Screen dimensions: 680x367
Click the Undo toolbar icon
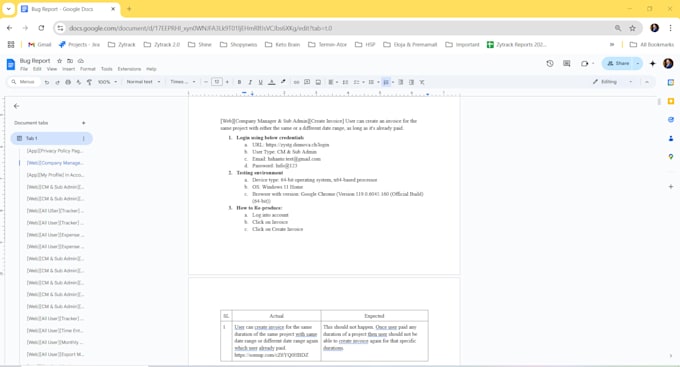click(x=47, y=82)
